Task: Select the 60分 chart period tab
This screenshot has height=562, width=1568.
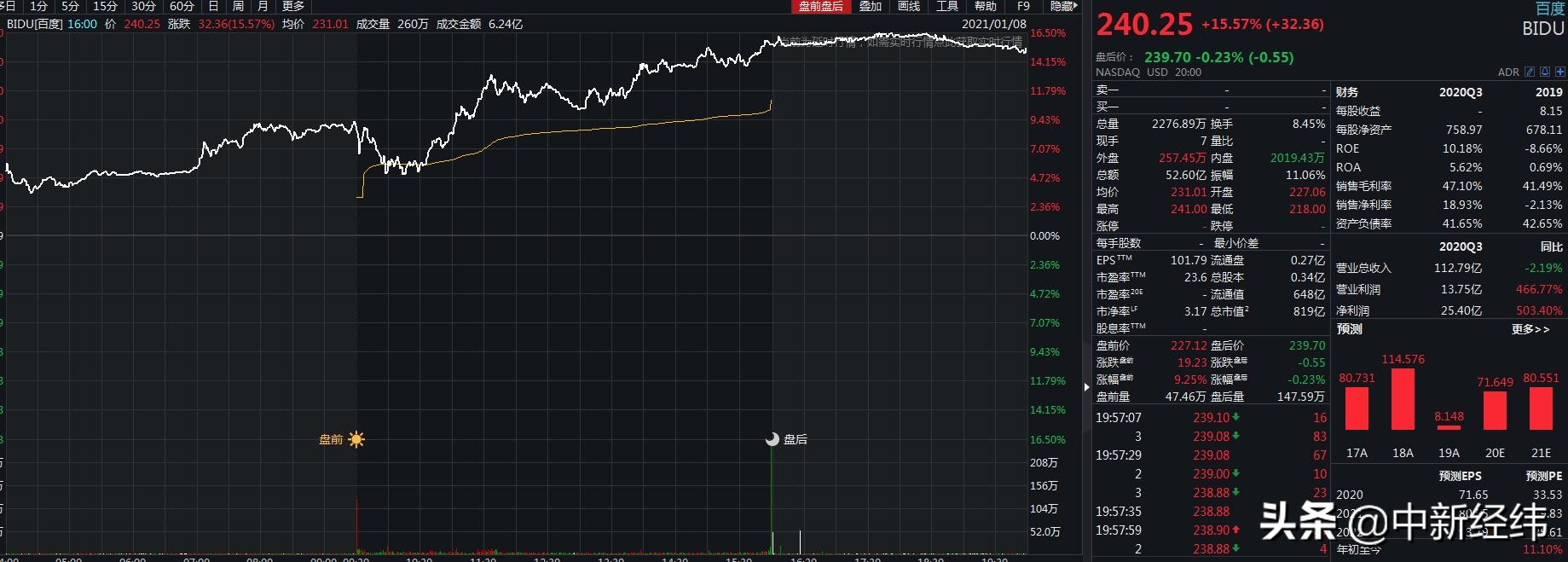Action: (182, 6)
